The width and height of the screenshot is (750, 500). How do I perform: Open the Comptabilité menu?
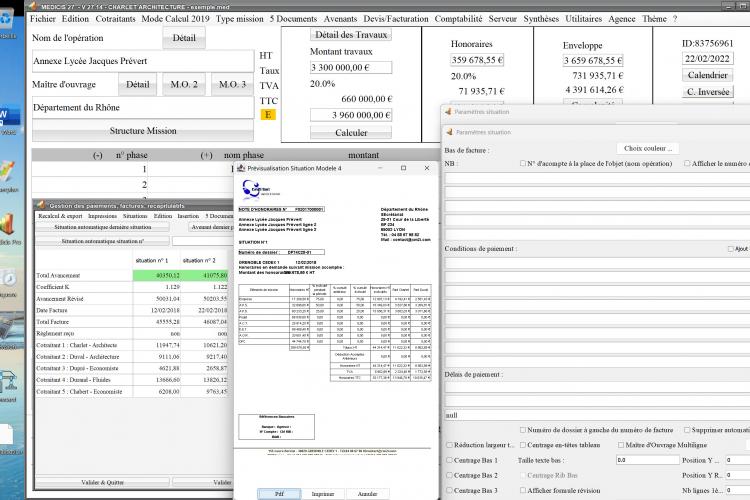(x=458, y=19)
